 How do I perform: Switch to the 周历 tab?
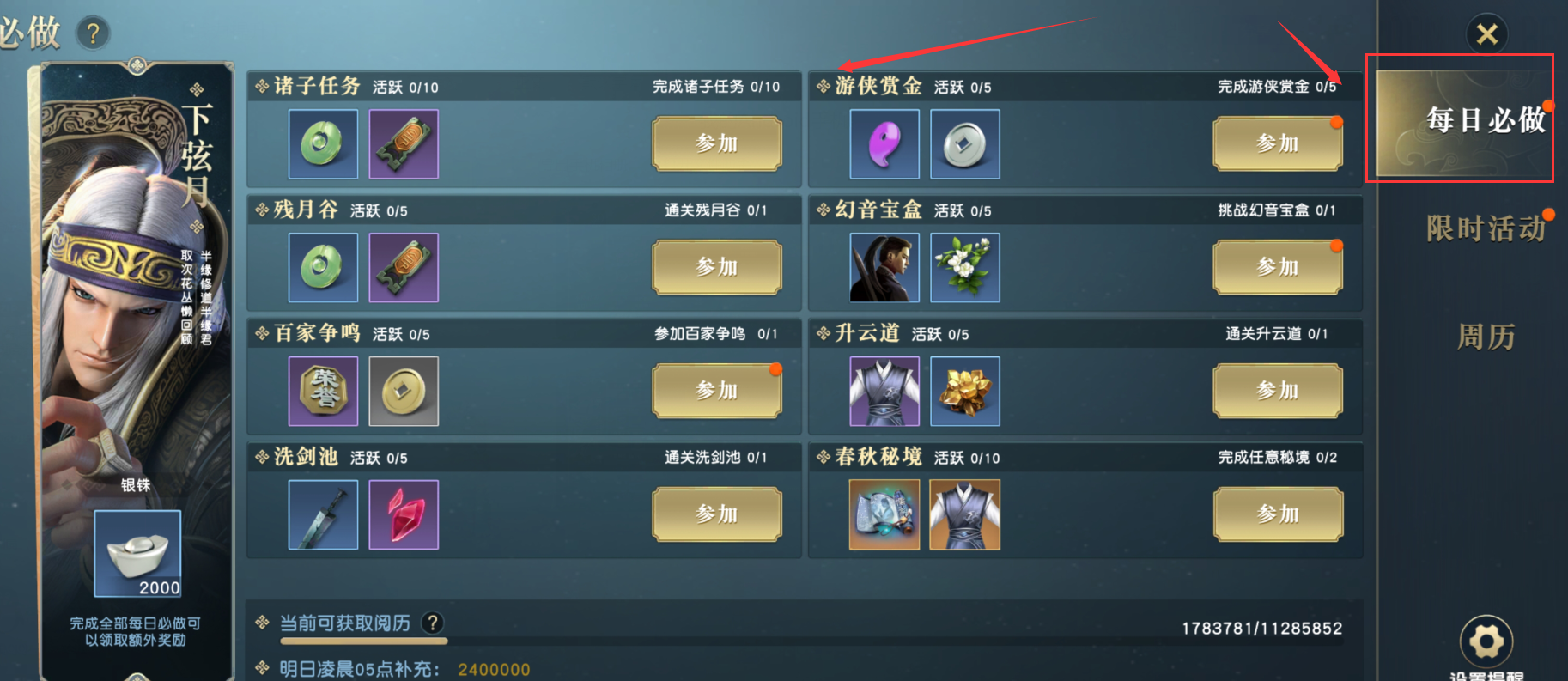[1486, 336]
